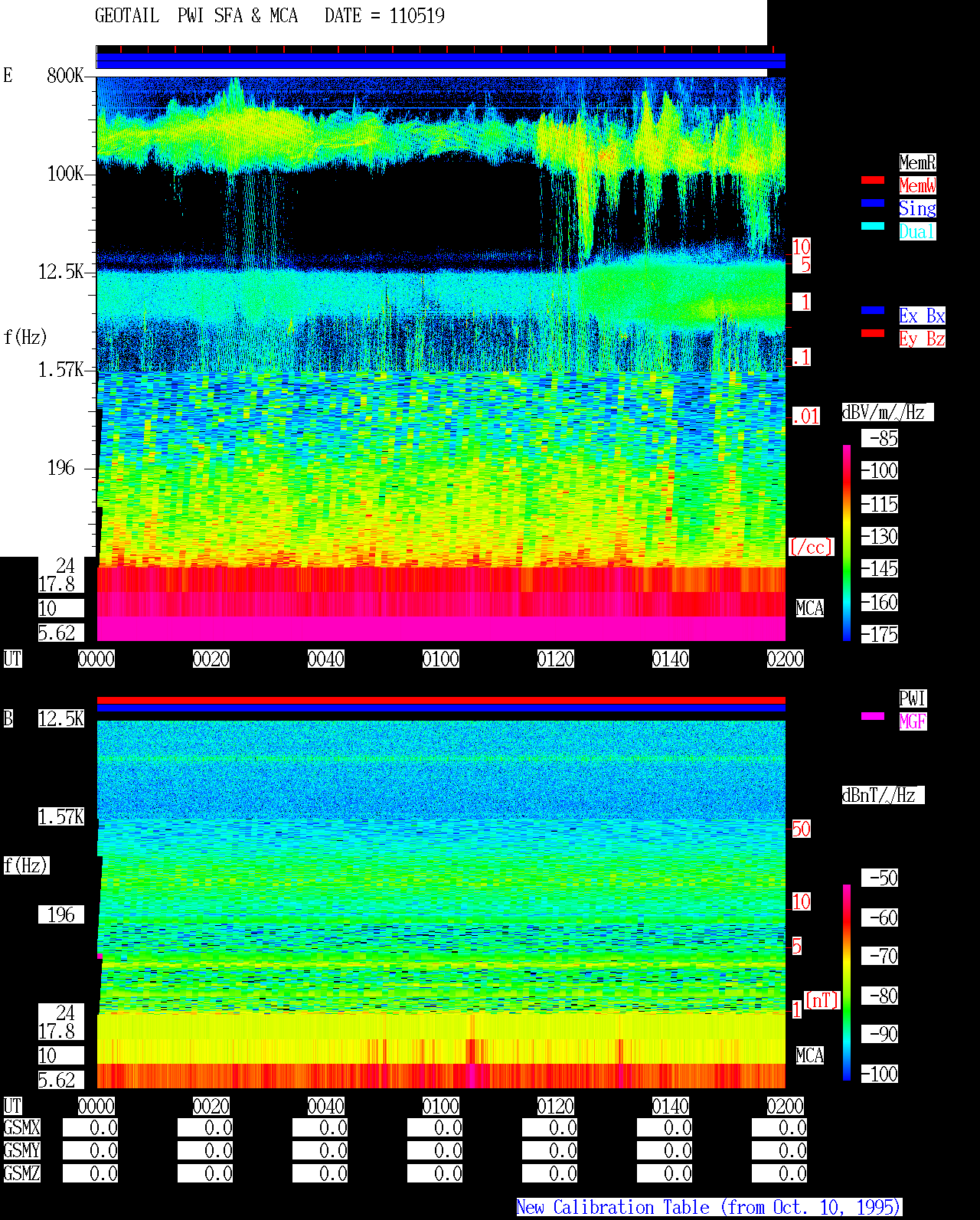The image size is (980, 1220).
Task: Click the MCA label beside the E panel
Action: (810, 608)
